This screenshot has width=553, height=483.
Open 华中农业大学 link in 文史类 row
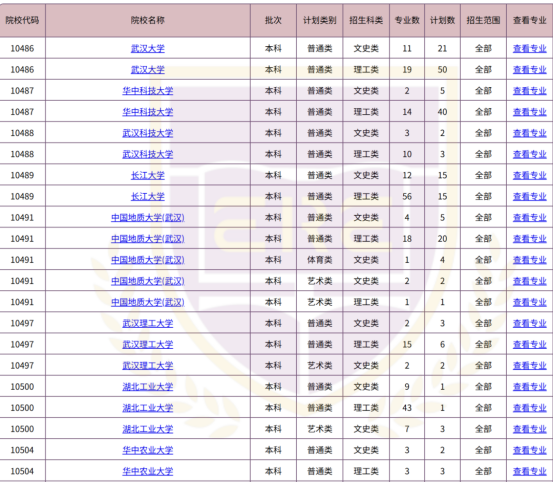point(148,450)
